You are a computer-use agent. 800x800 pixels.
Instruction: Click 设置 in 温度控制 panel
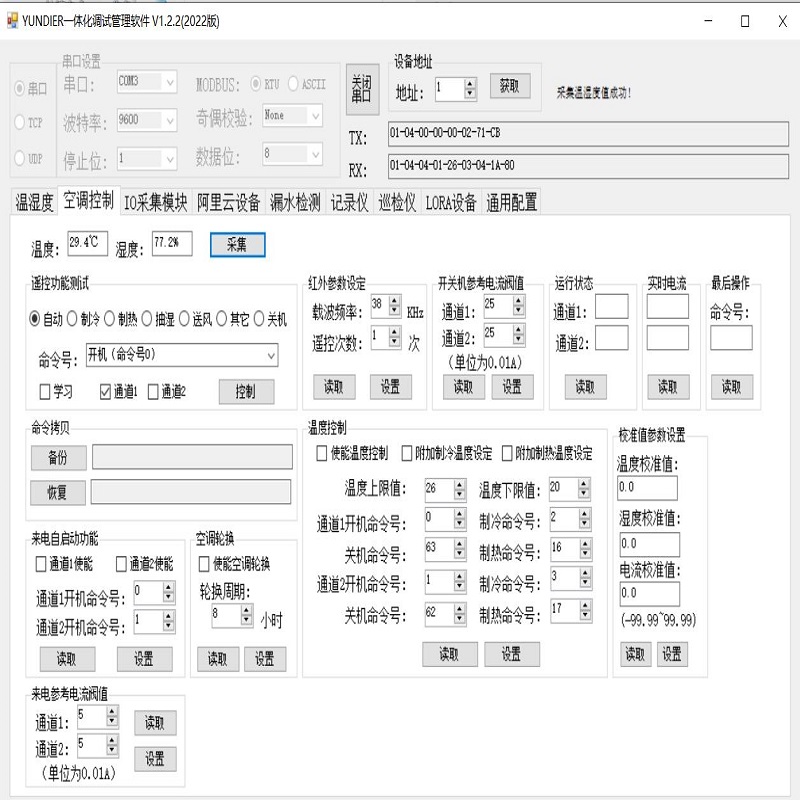(512, 654)
